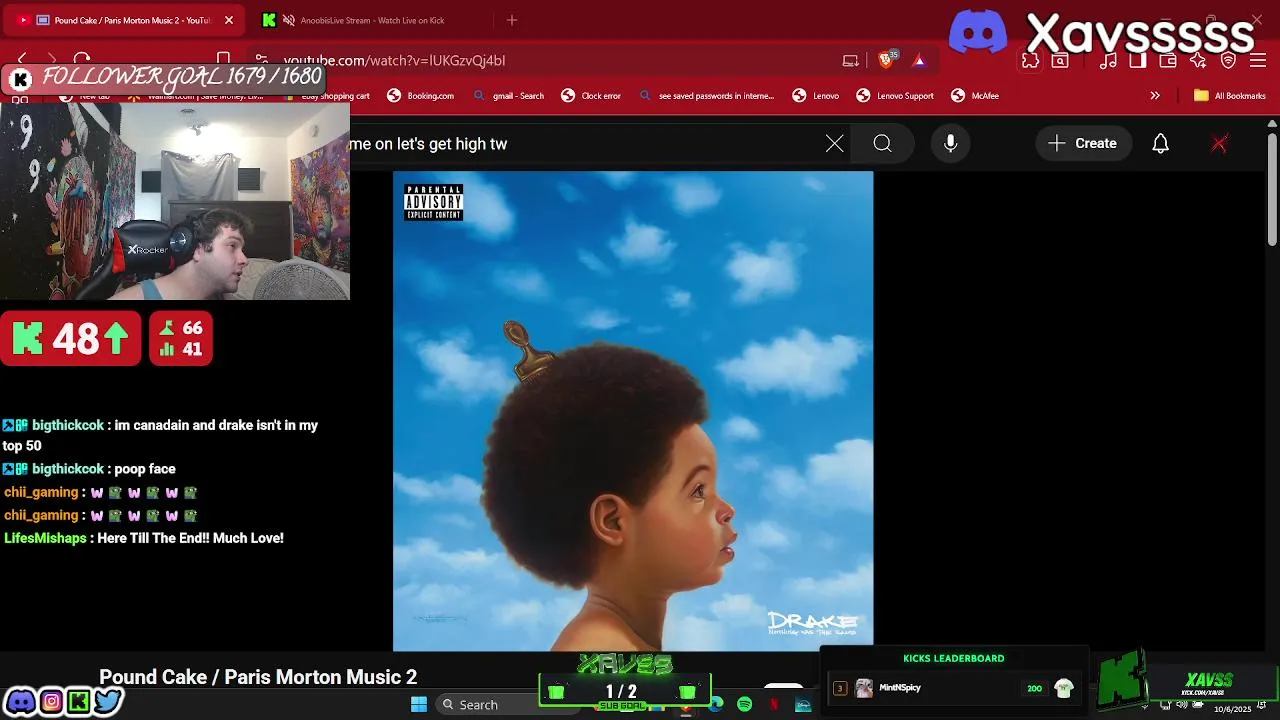Clear the YouTube search query with X

(835, 144)
